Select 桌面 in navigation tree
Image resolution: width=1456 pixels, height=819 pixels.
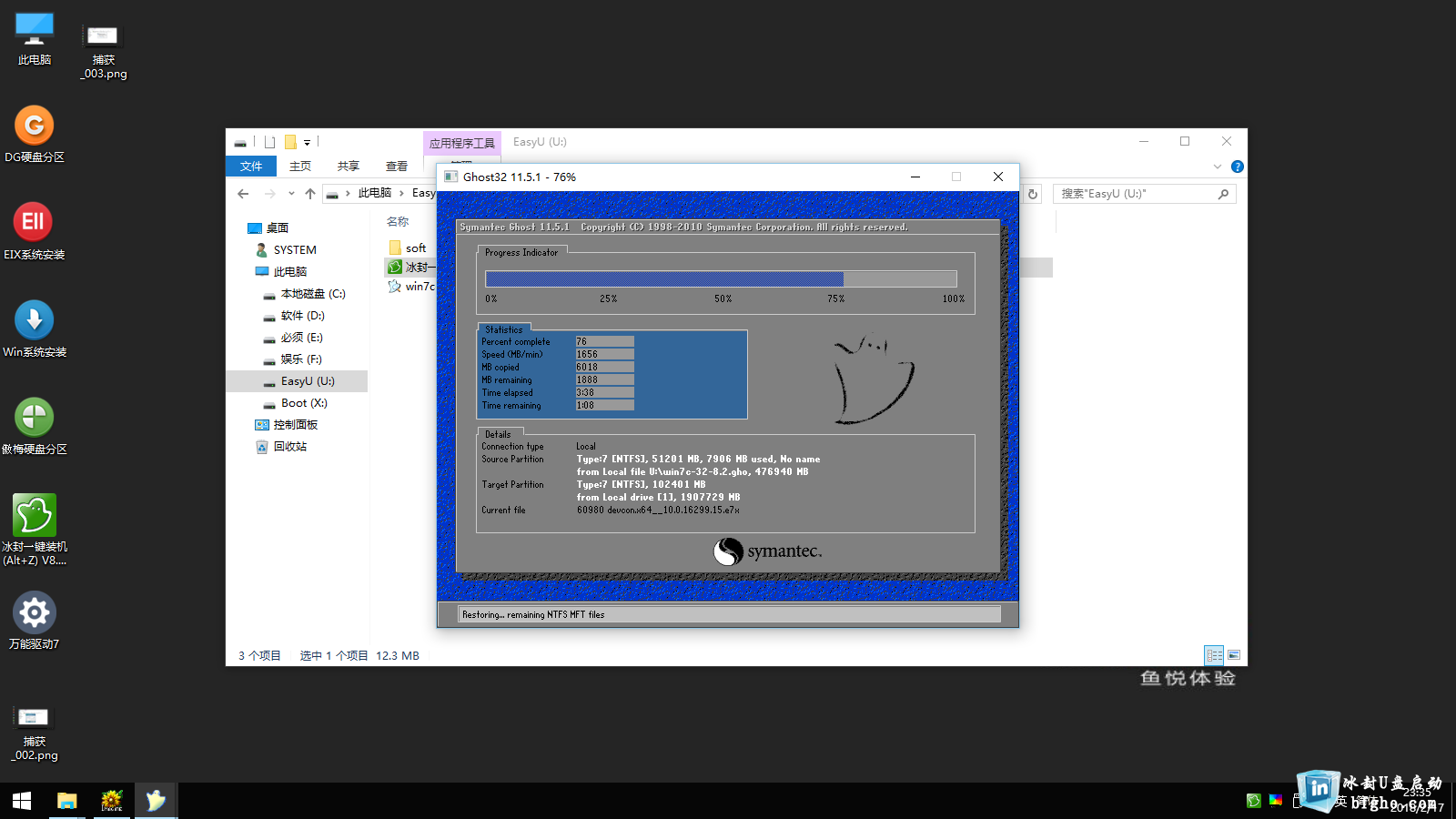tap(268, 228)
